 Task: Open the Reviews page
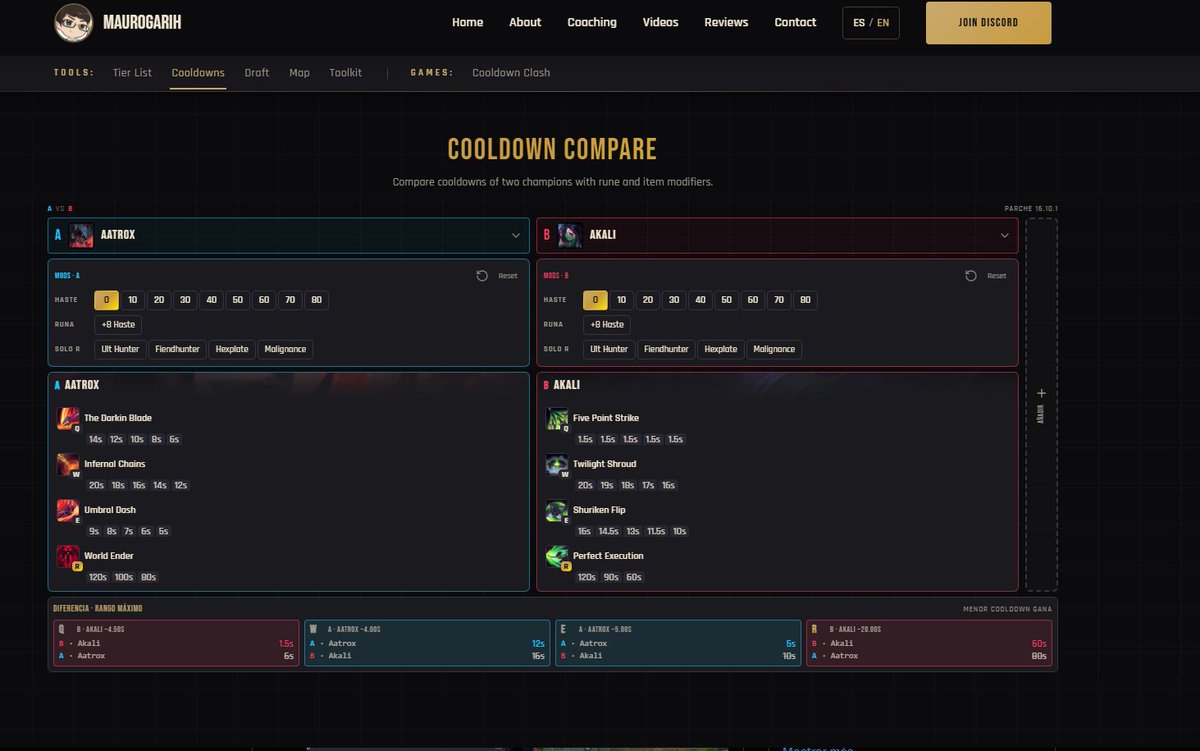tap(726, 22)
